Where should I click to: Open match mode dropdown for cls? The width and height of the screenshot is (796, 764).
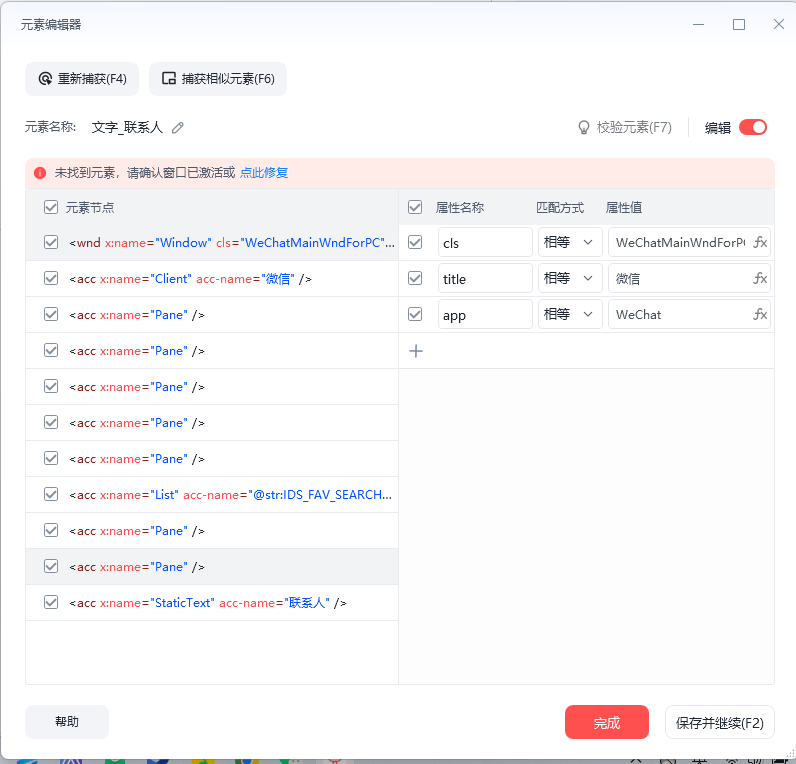pos(570,242)
